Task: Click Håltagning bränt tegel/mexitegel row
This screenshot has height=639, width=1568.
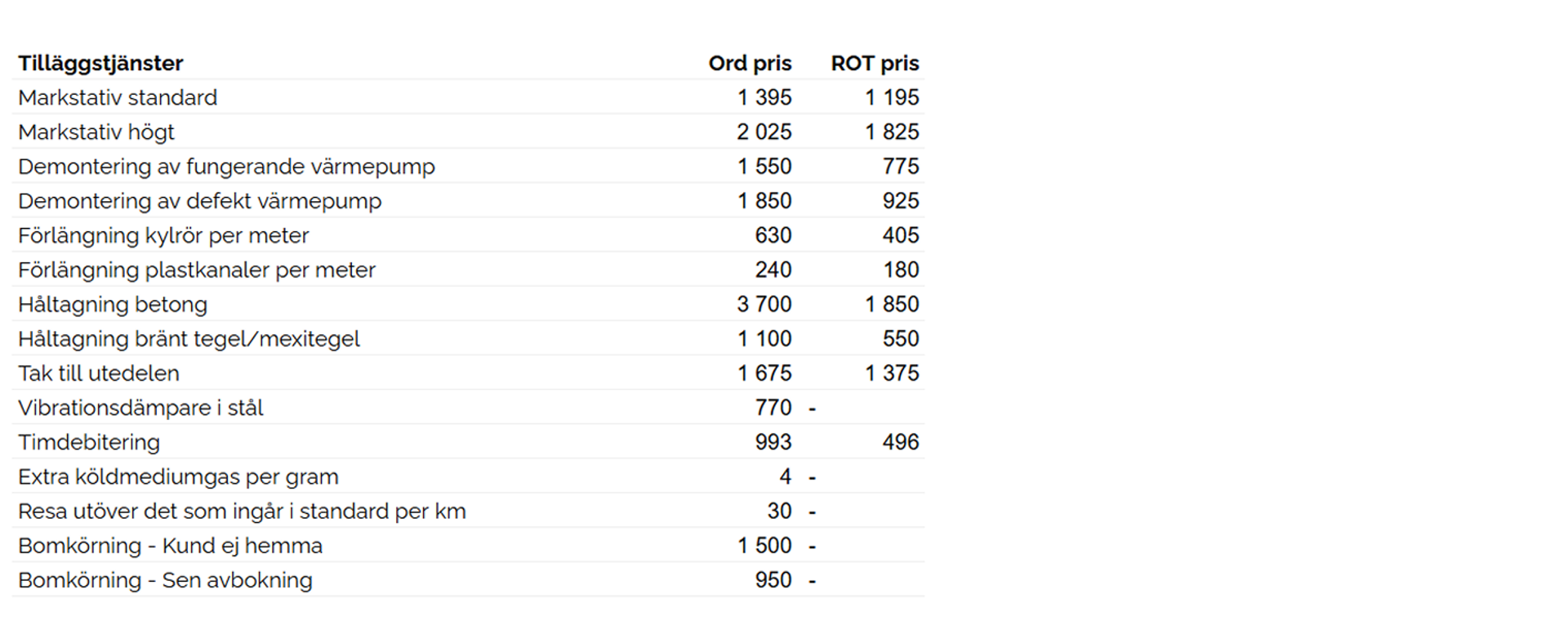Action: [x=468, y=338]
